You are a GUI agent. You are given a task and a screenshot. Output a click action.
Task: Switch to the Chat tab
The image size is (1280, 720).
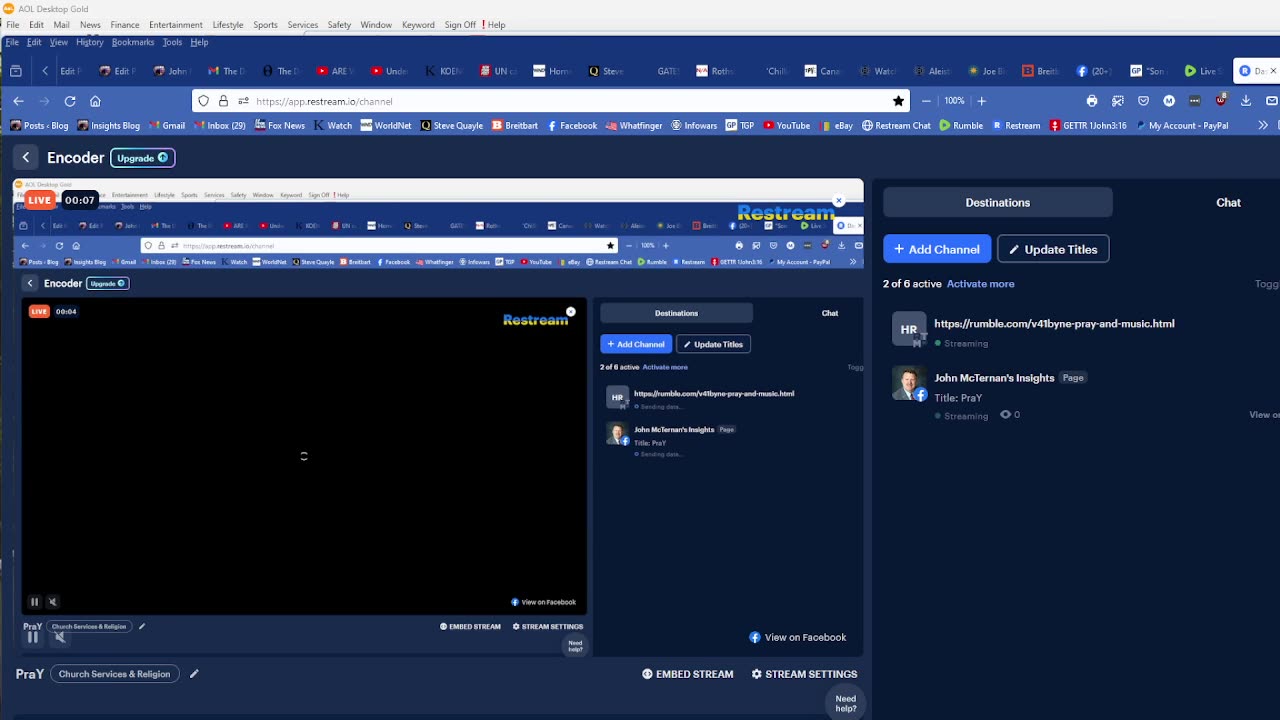(x=1228, y=202)
